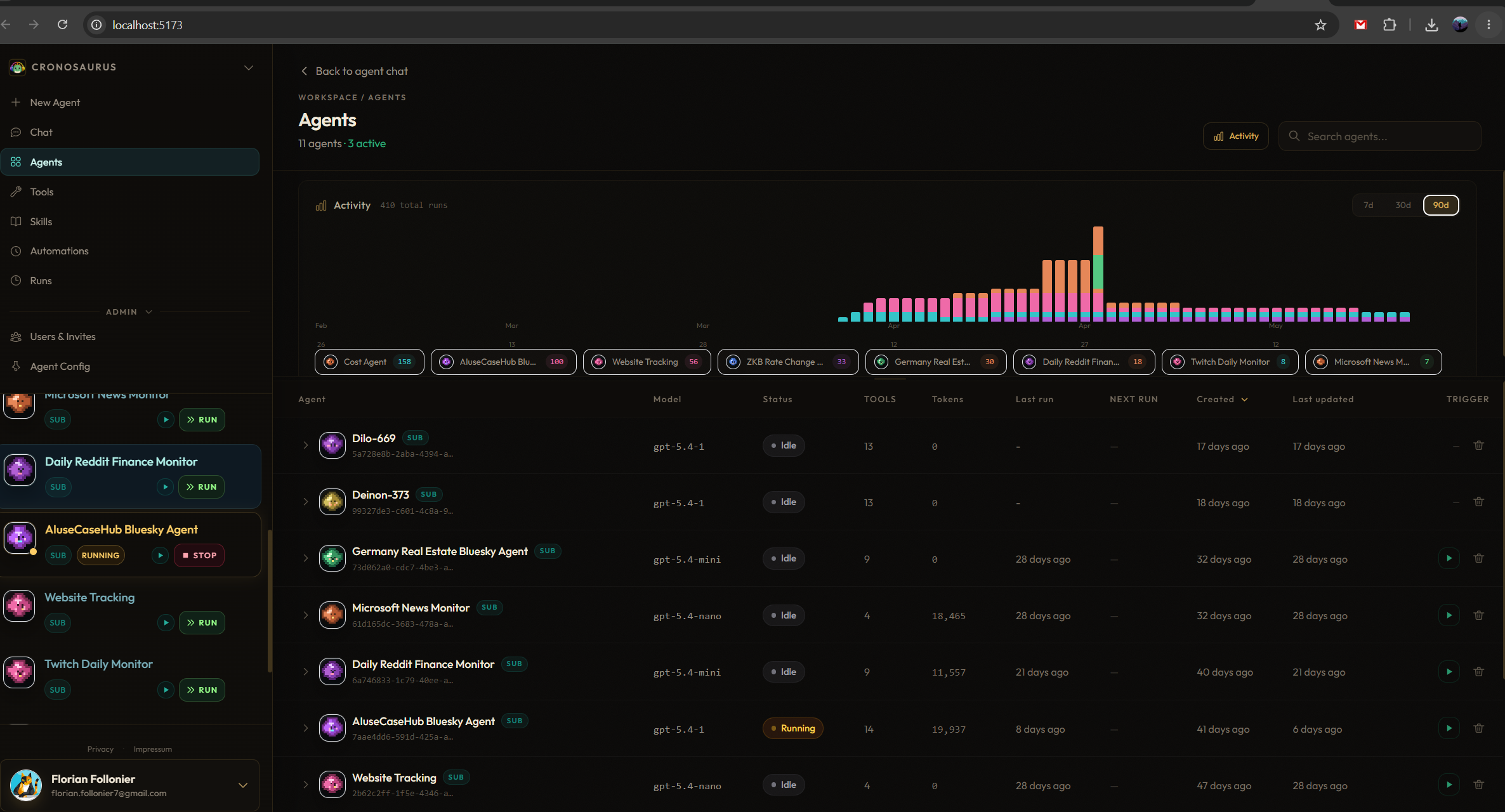Select 30d activity range
Viewport: 1505px width, 812px height.
click(x=1403, y=205)
